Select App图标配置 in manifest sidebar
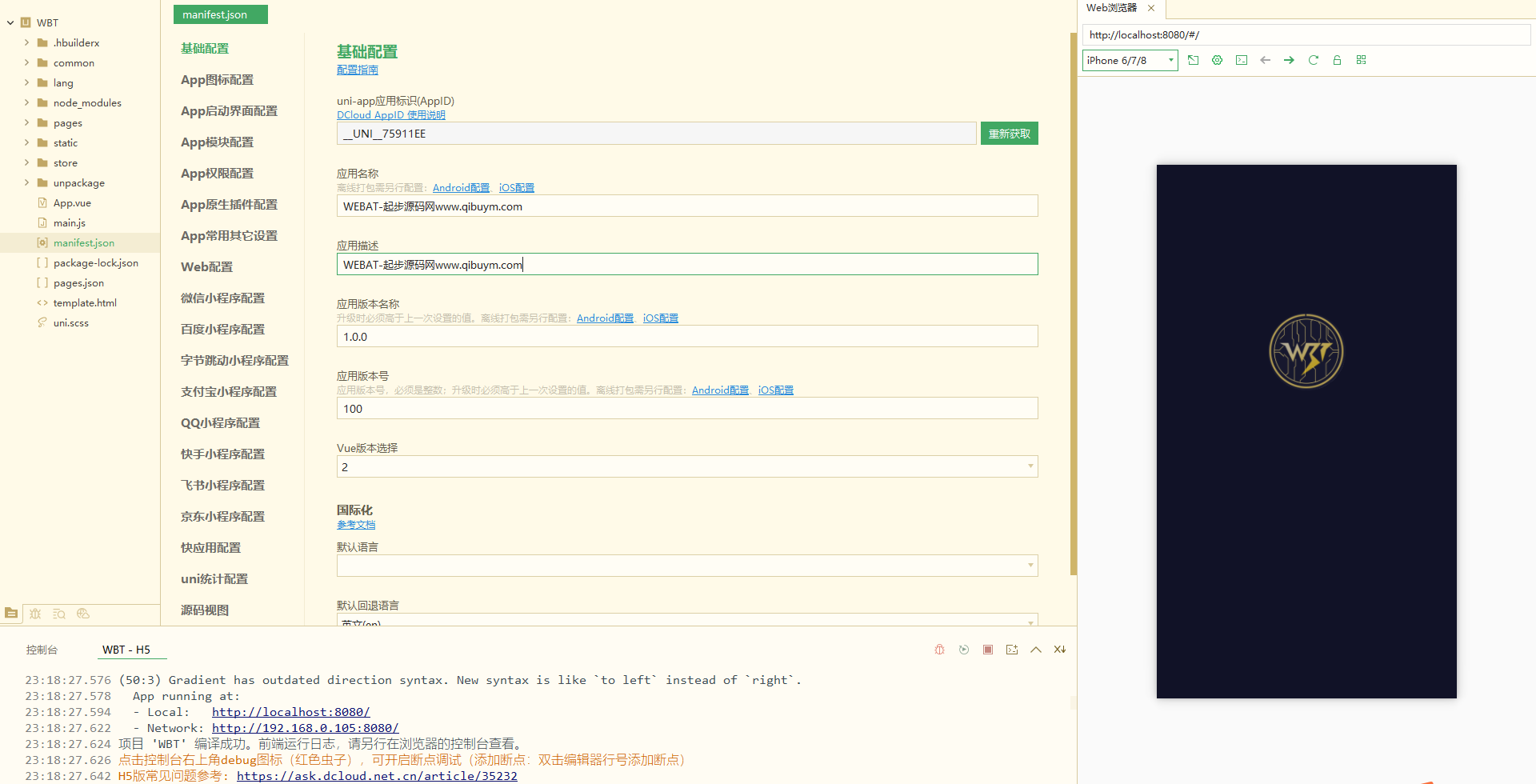 point(217,80)
